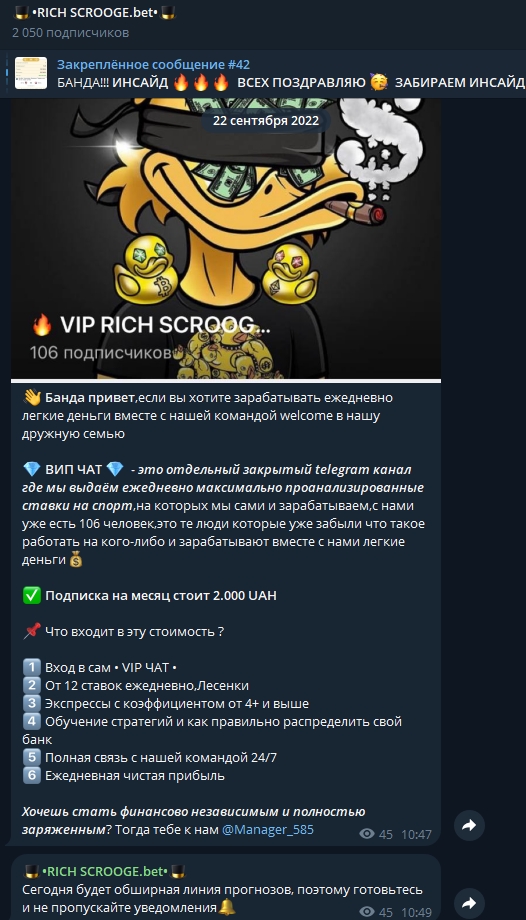Click the red pushpin emoji before 'Что входит'
526x920 pixels.
coord(31,631)
